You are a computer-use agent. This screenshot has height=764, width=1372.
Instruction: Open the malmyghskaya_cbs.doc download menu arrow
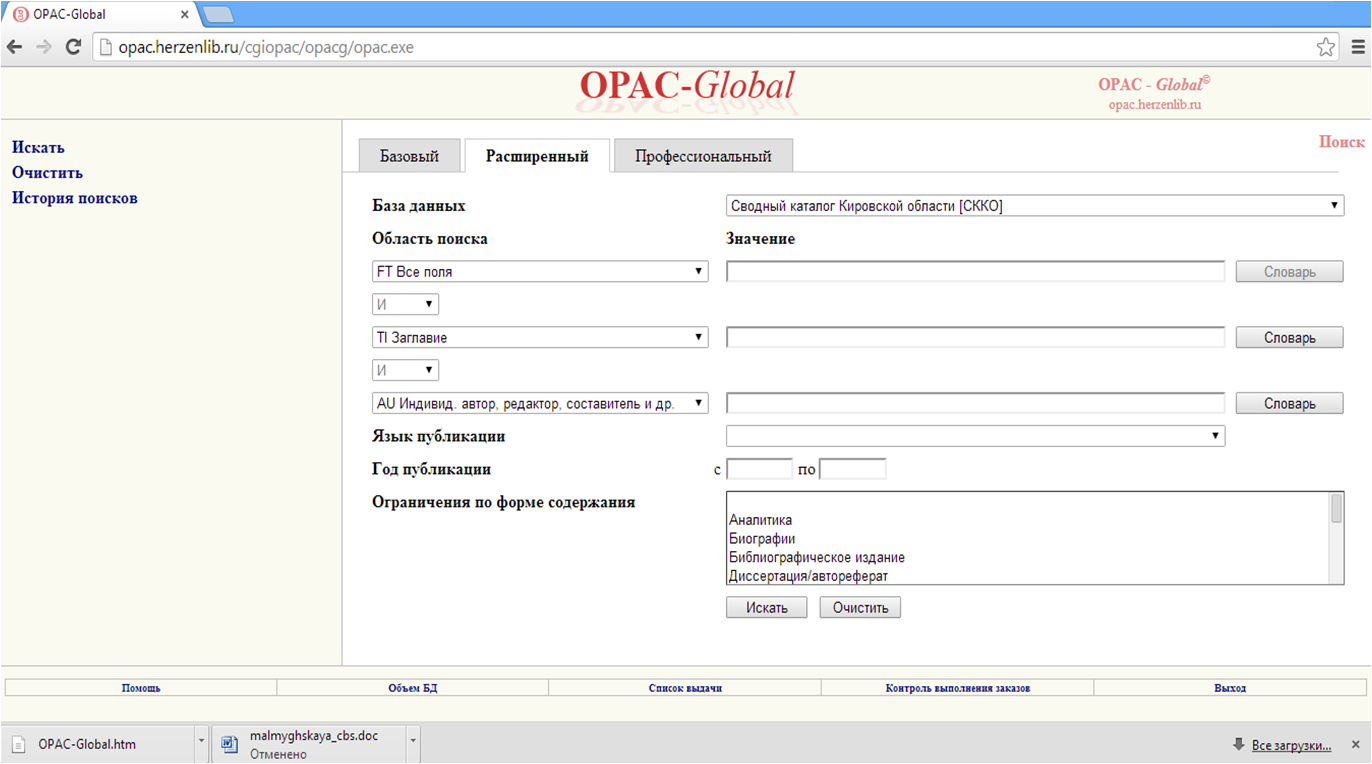click(x=413, y=744)
